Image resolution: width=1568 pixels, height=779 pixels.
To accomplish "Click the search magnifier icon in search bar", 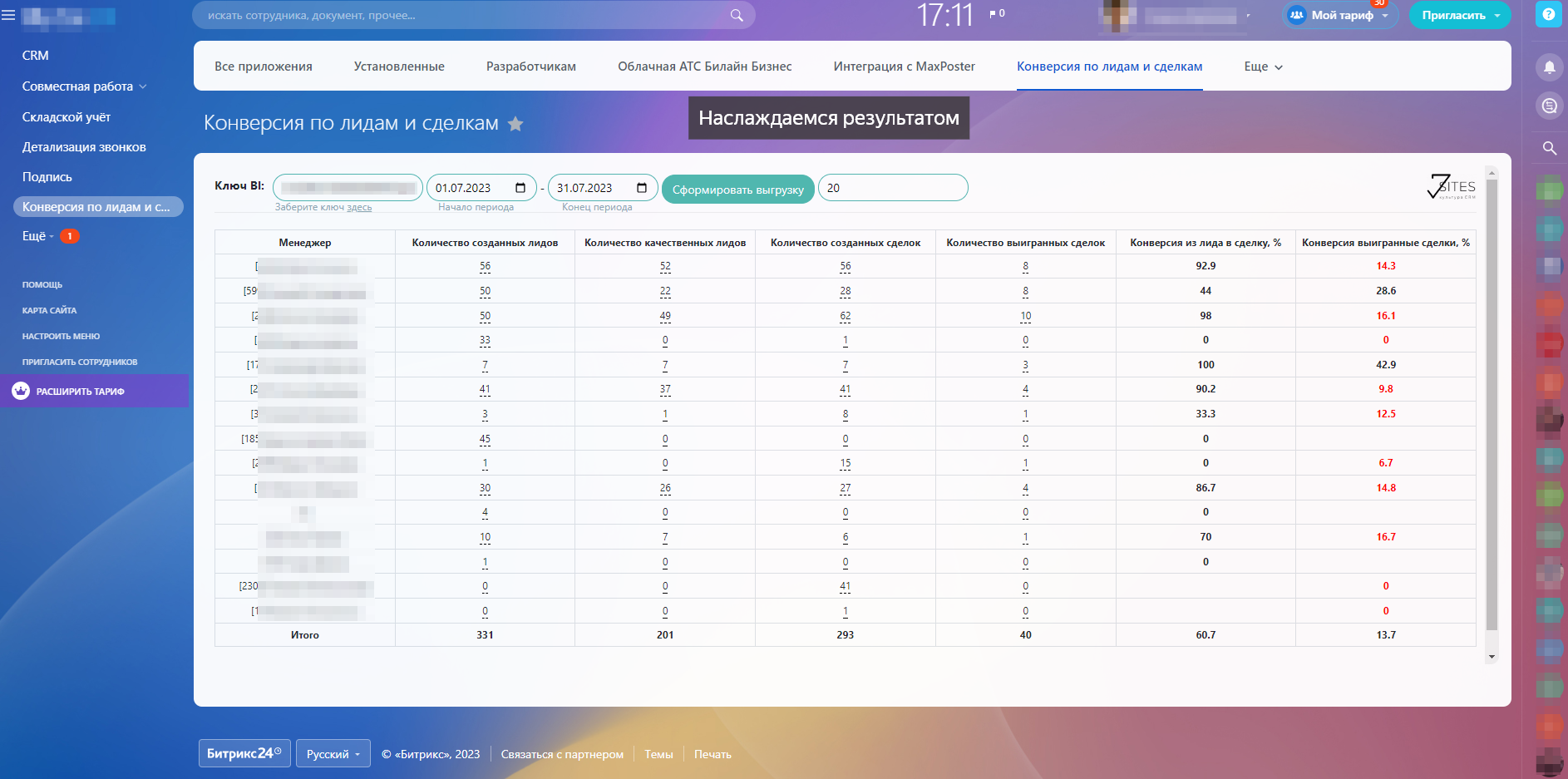I will tap(737, 15).
